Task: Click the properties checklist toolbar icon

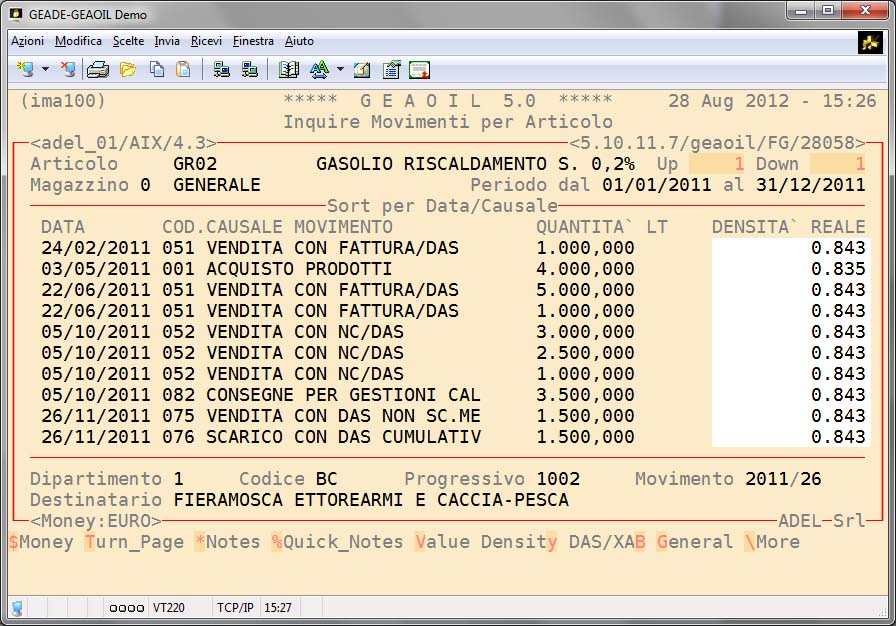Action: (391, 70)
